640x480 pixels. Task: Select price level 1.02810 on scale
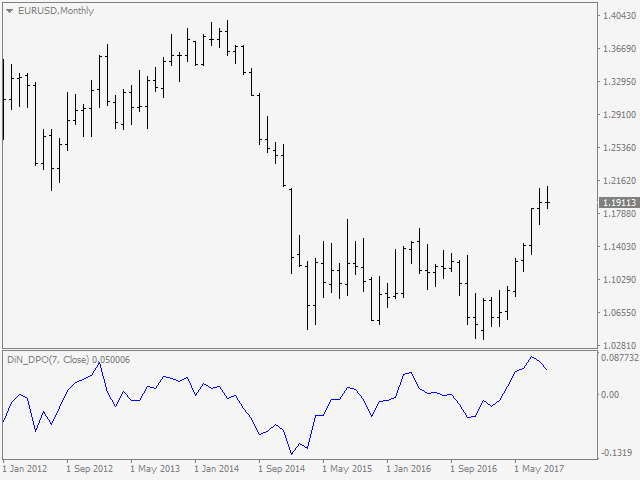(x=620, y=345)
